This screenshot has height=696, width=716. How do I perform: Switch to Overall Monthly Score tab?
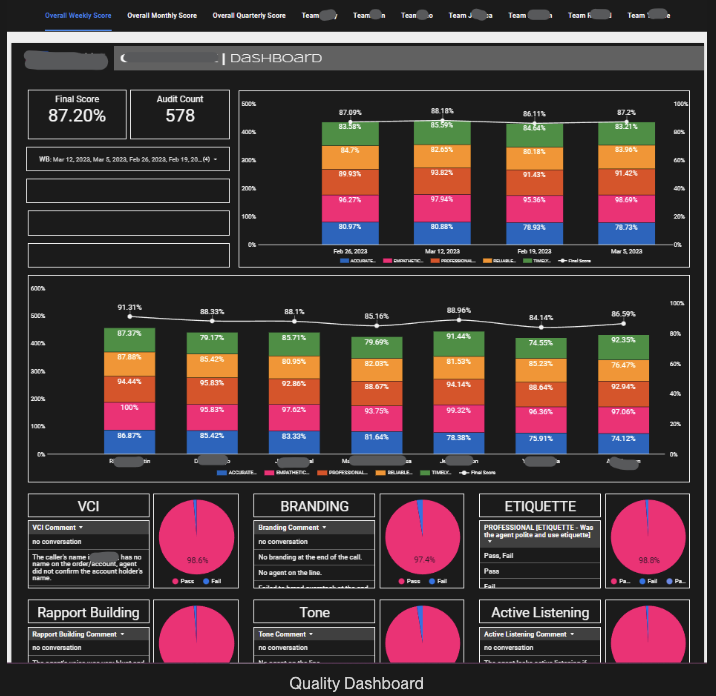pyautogui.click(x=162, y=16)
